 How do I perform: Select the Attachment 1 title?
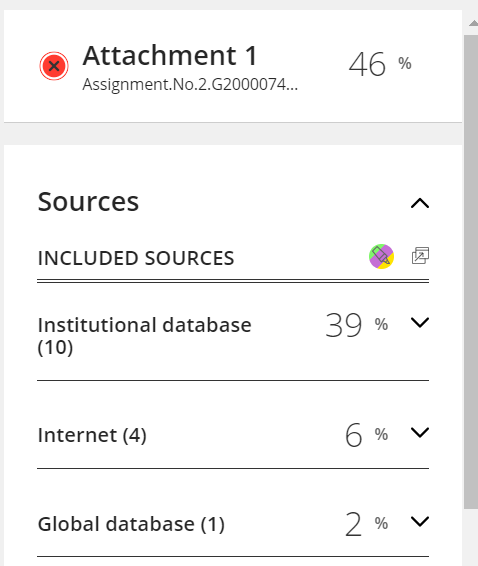170,56
